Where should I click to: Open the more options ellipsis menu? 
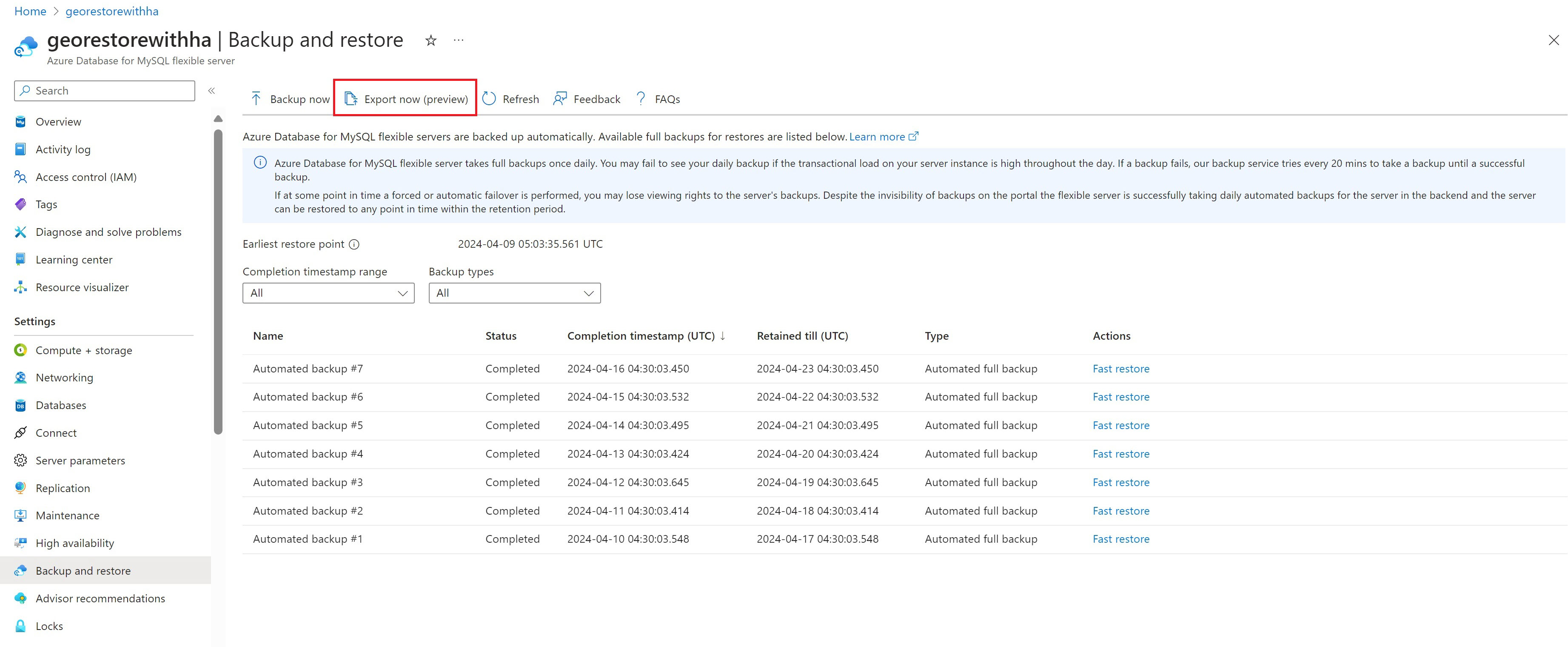(x=458, y=41)
